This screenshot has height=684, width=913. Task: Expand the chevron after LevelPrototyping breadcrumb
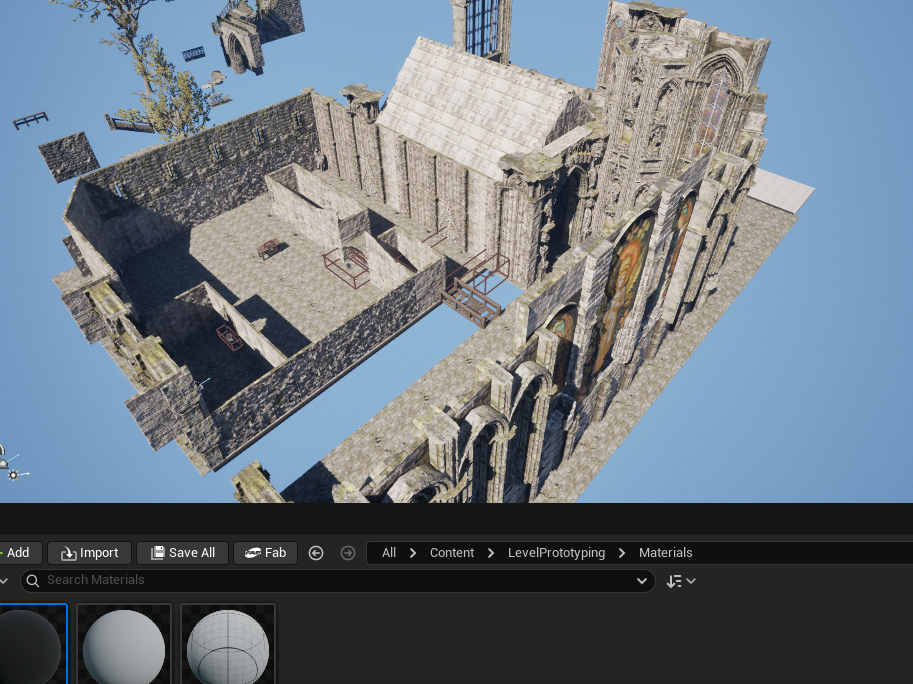(622, 553)
